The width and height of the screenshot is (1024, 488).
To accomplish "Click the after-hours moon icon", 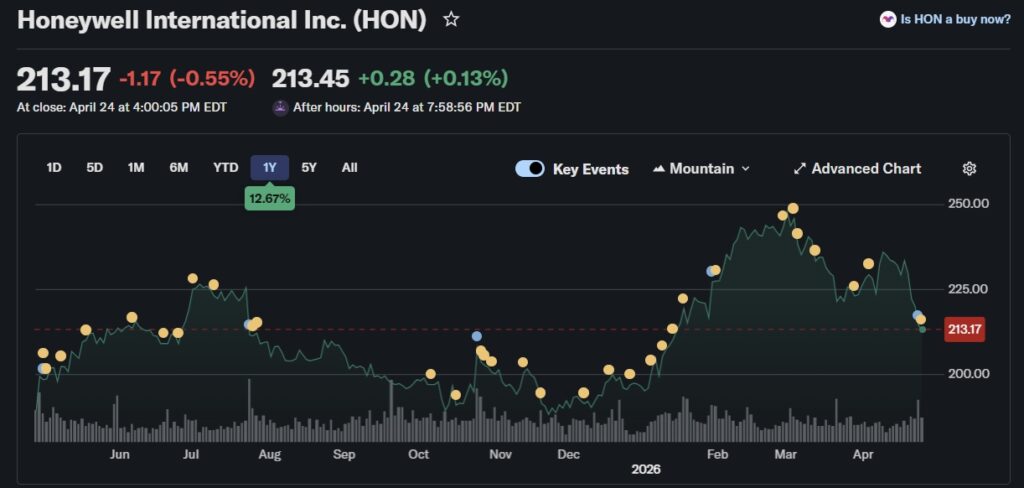I will [x=280, y=107].
